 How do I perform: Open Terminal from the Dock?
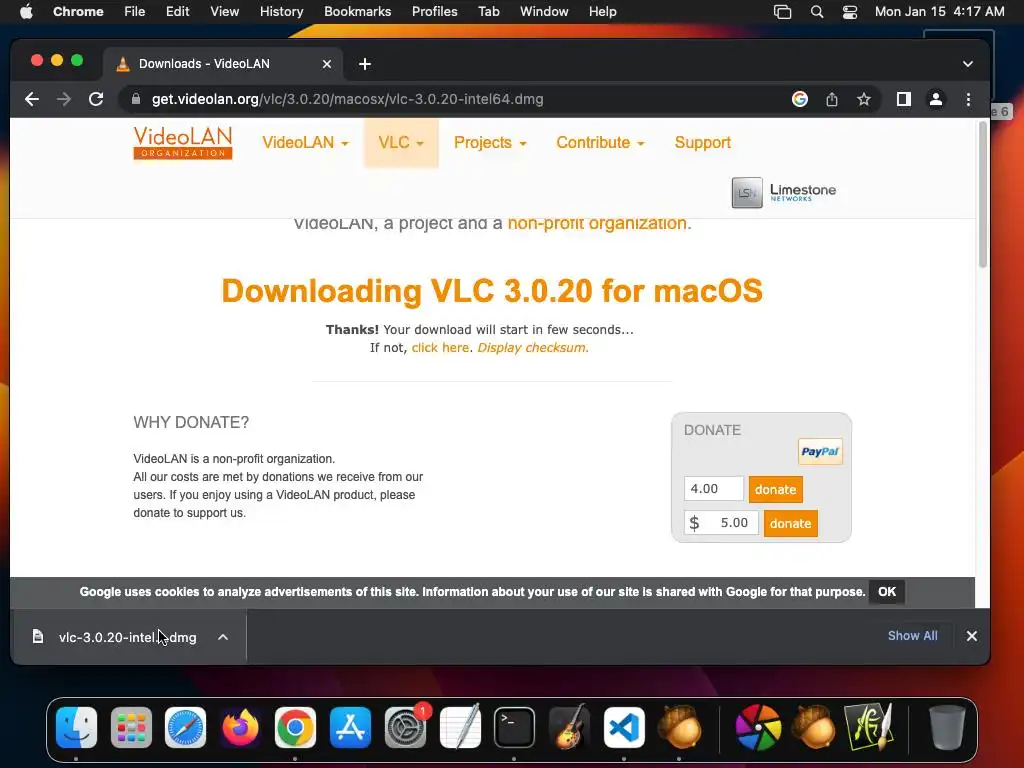point(514,727)
